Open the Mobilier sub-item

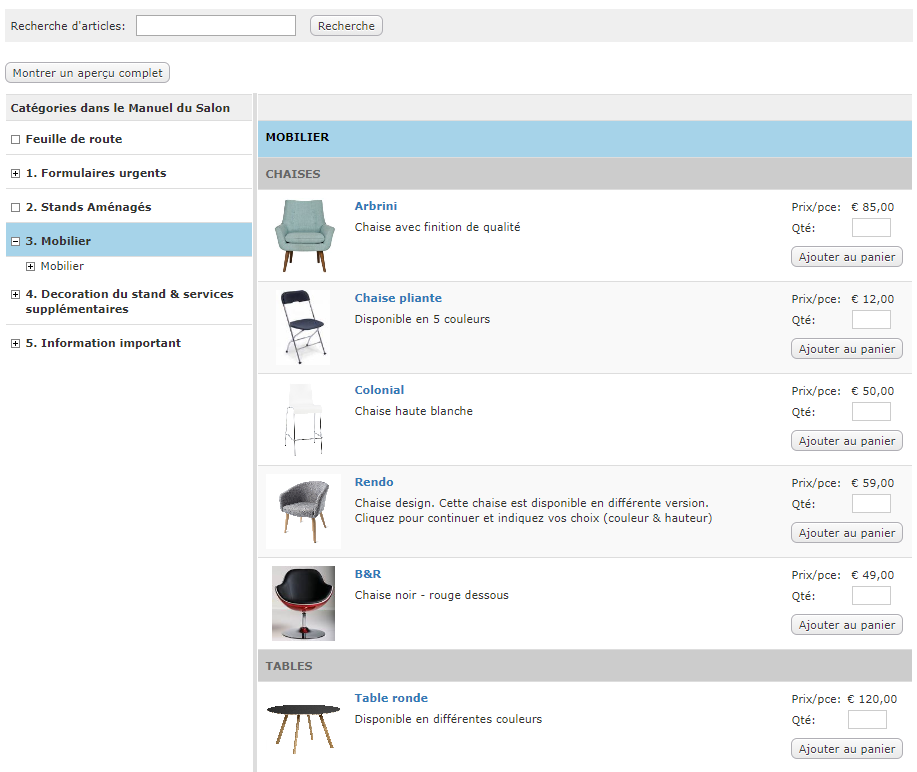pyautogui.click(x=62, y=266)
